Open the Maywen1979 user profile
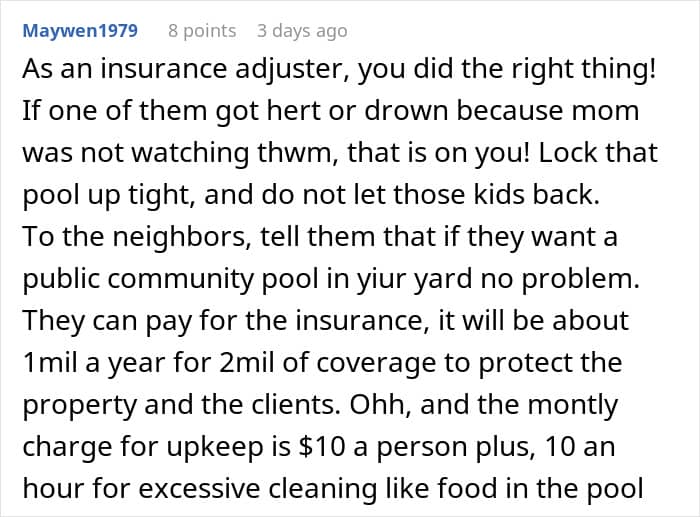Viewport: 700px width, 517px height. pos(82,31)
